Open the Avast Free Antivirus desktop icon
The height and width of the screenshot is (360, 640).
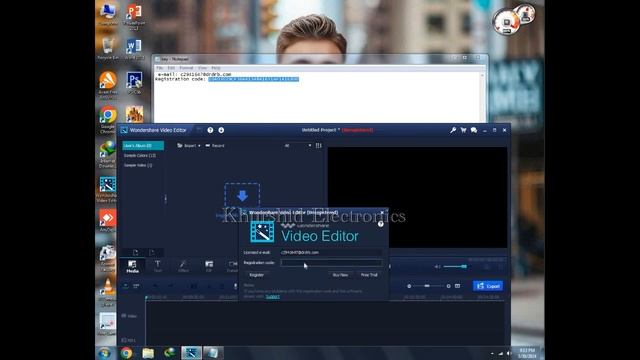tap(107, 85)
